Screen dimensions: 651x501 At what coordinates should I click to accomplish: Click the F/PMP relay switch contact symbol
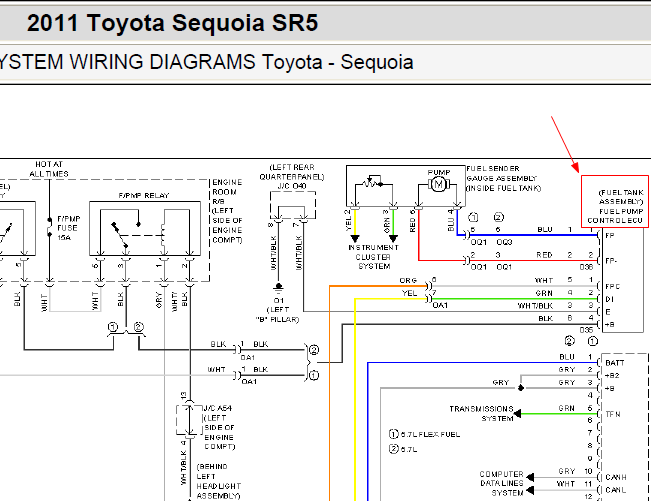tap(120, 235)
